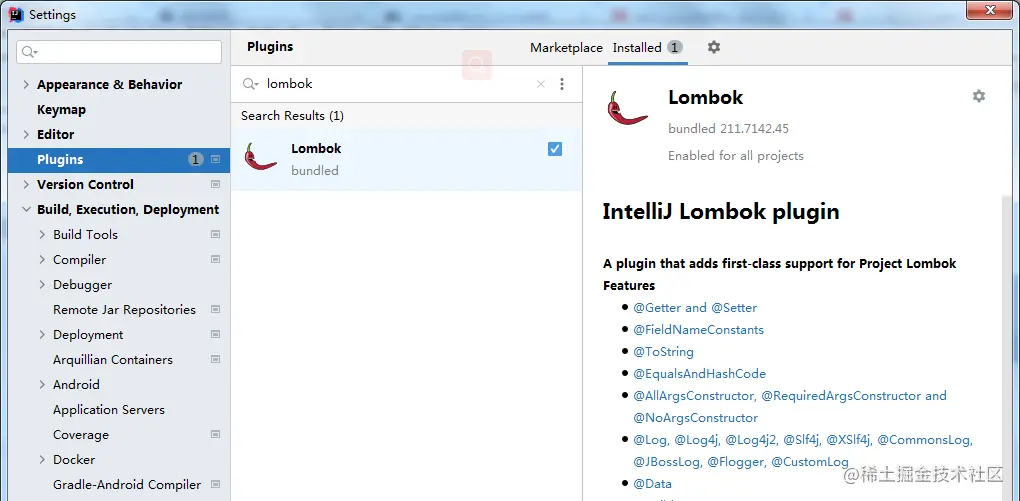This screenshot has height=501, width=1020.
Task: Open Keymap settings
Action: [x=61, y=109]
